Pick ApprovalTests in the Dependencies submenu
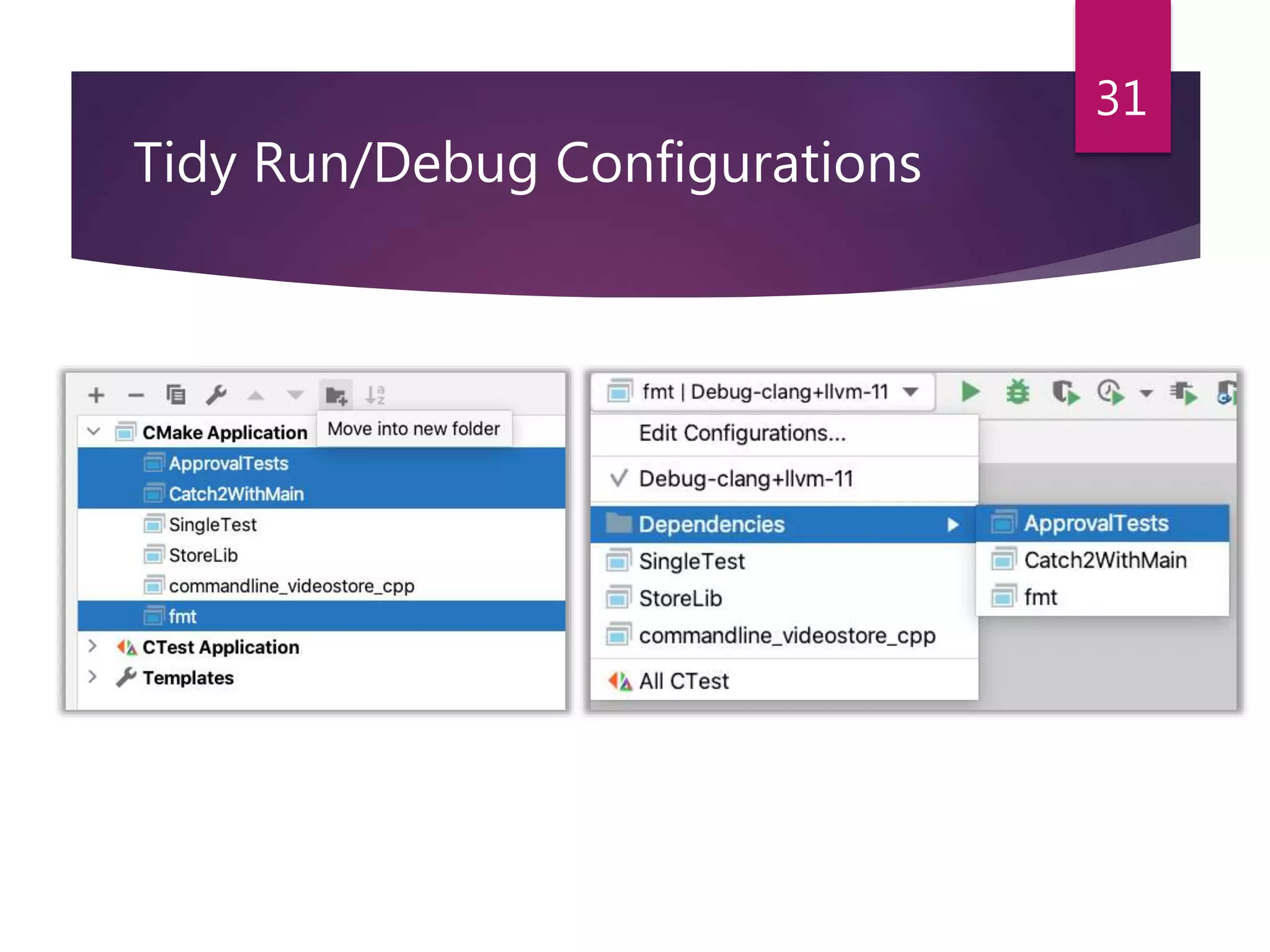The height and width of the screenshot is (952, 1270). tap(1103, 523)
